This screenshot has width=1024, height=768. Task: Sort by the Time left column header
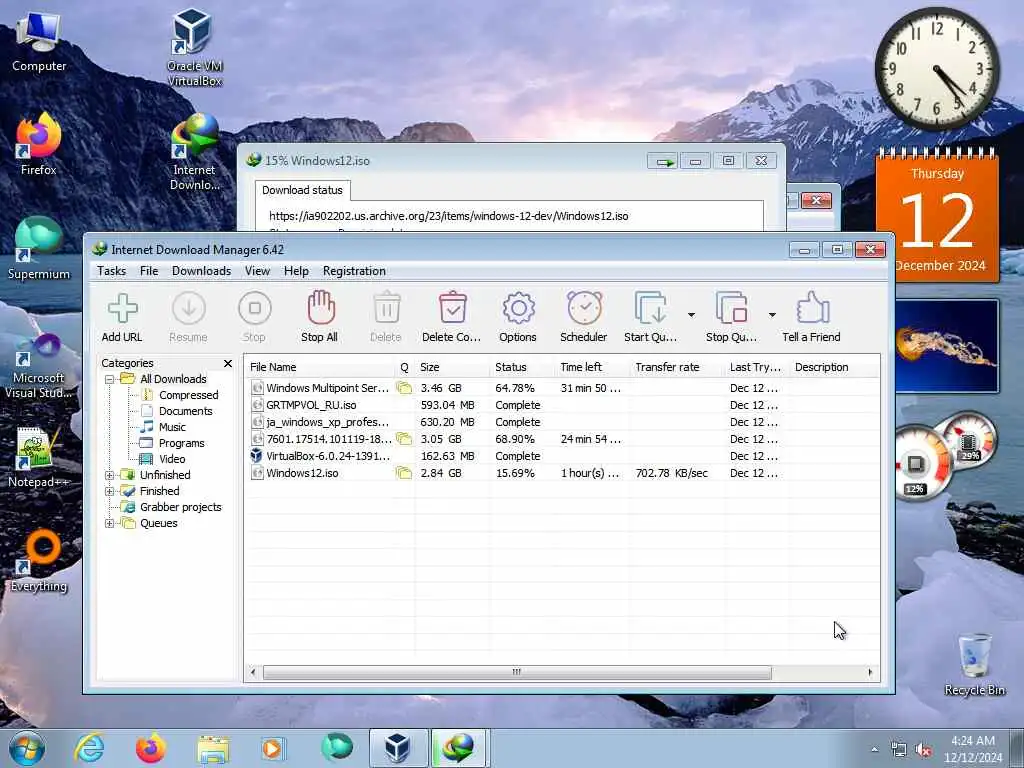pyautogui.click(x=593, y=367)
